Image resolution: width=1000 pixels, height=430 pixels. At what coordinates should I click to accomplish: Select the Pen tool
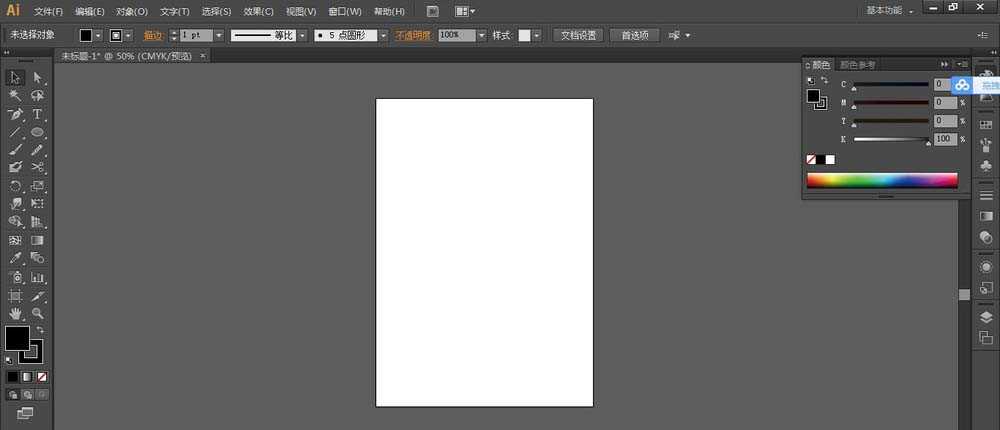[x=15, y=114]
